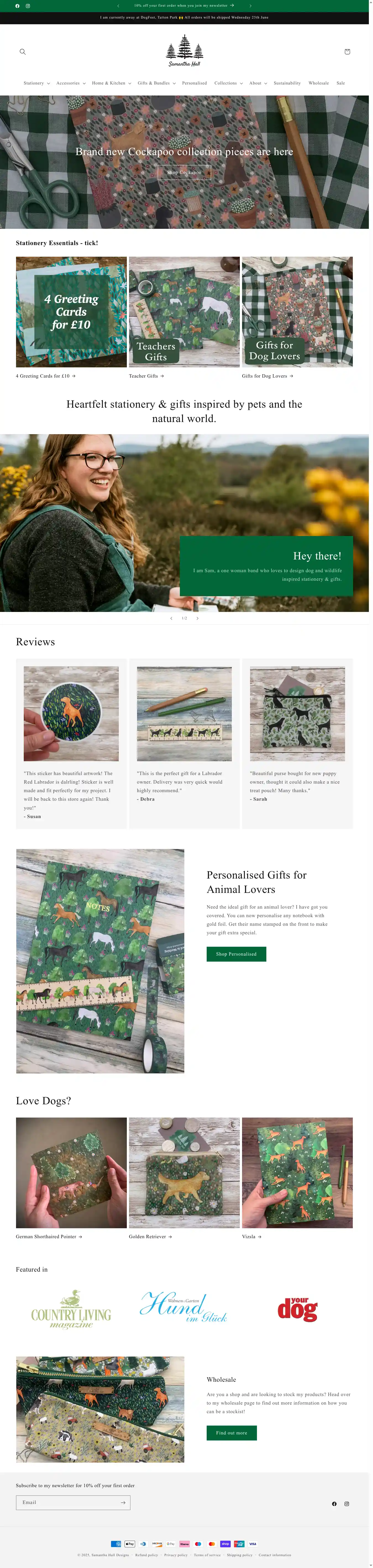Open the Wholesale menu item
This screenshot has width=373, height=1568.
tap(319, 83)
